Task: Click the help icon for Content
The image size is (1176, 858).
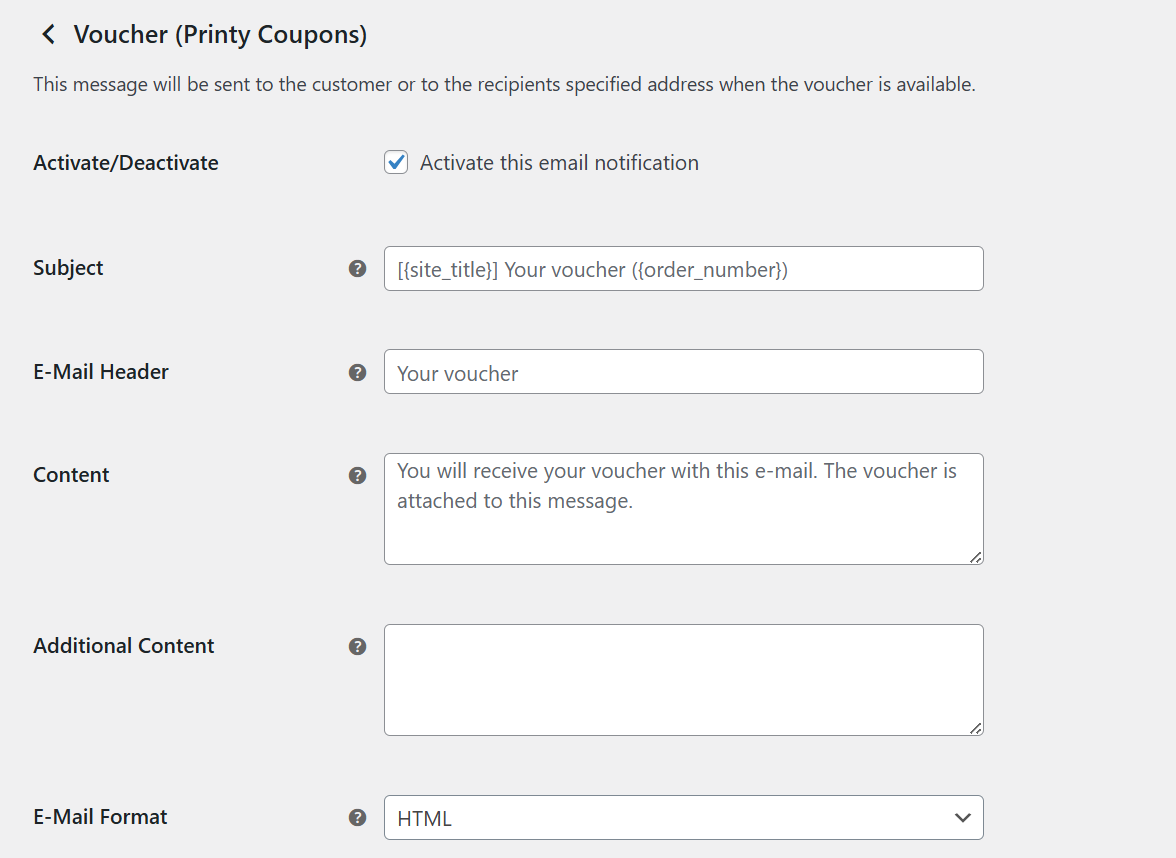Action: click(x=357, y=475)
